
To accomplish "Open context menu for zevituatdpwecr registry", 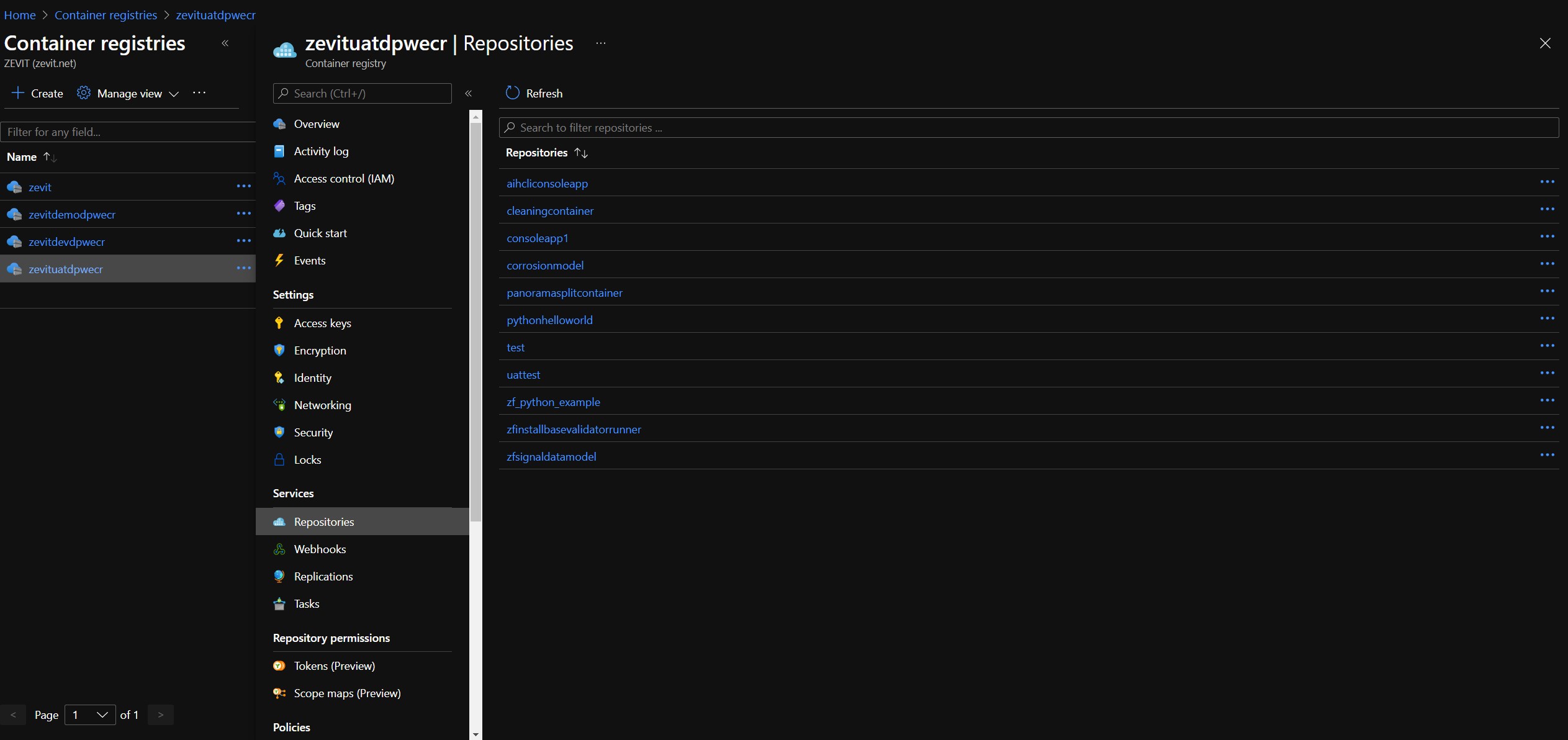I will coord(244,268).
